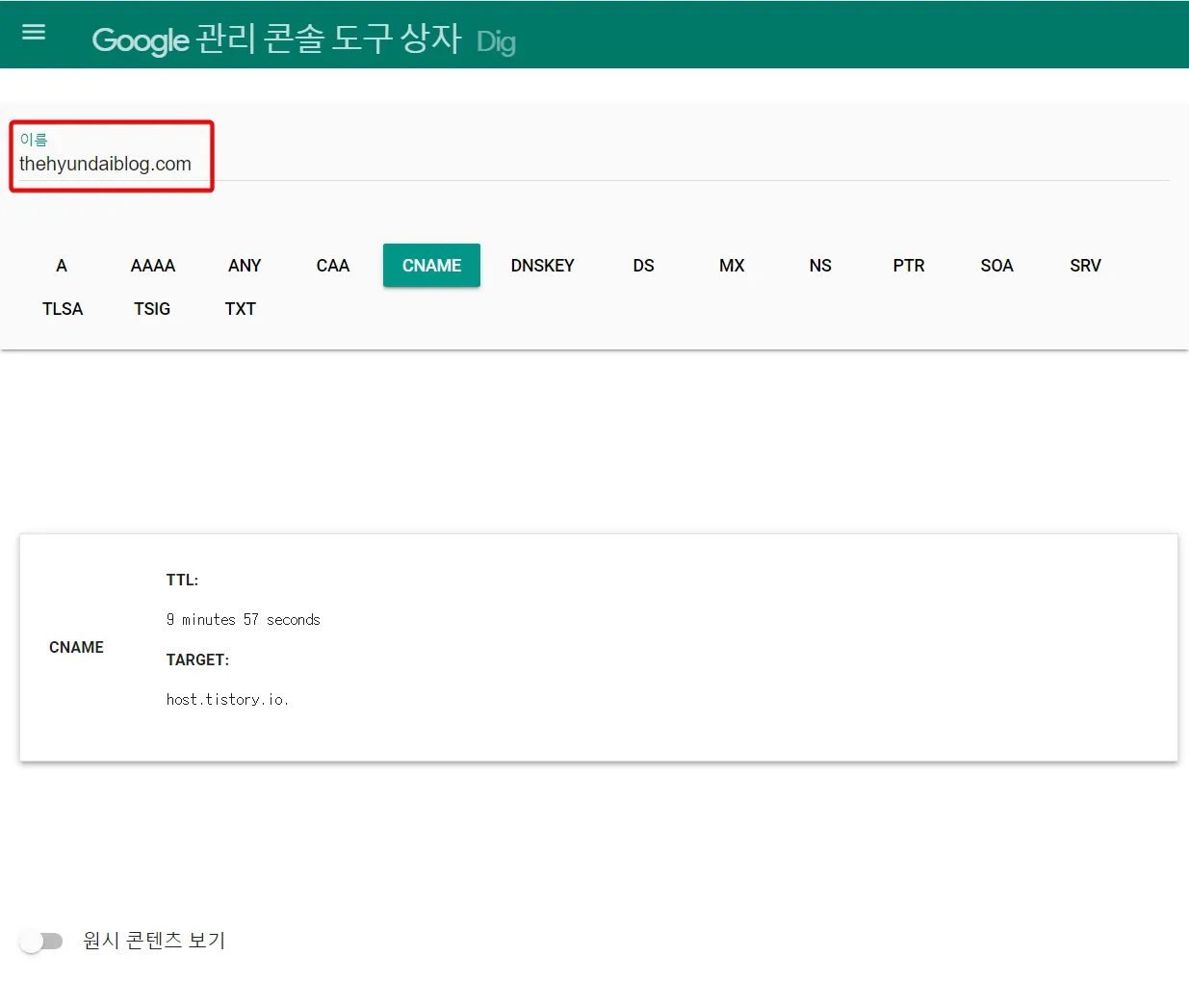This screenshot has width=1189, height=1008.
Task: Click the highlighted CNAME record button
Action: coord(431,266)
